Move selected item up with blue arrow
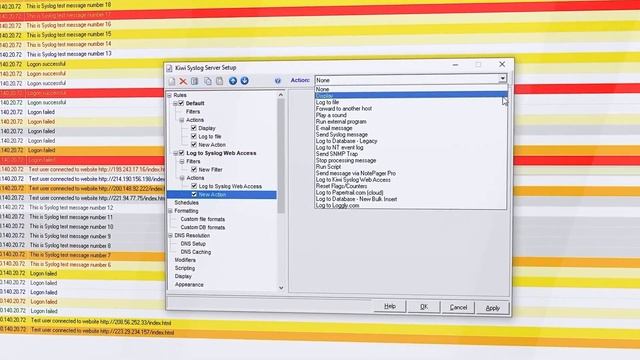This screenshot has height=360, width=640. (233, 81)
